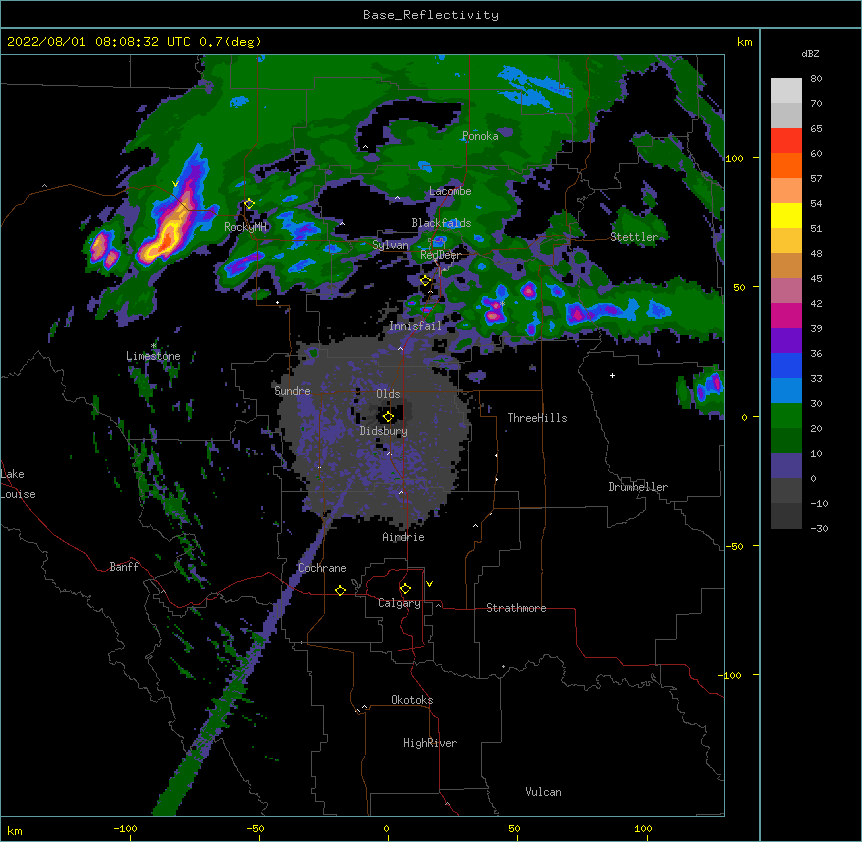Click the right axis -50 km tick label
The height and width of the screenshot is (842, 862).
point(734,546)
